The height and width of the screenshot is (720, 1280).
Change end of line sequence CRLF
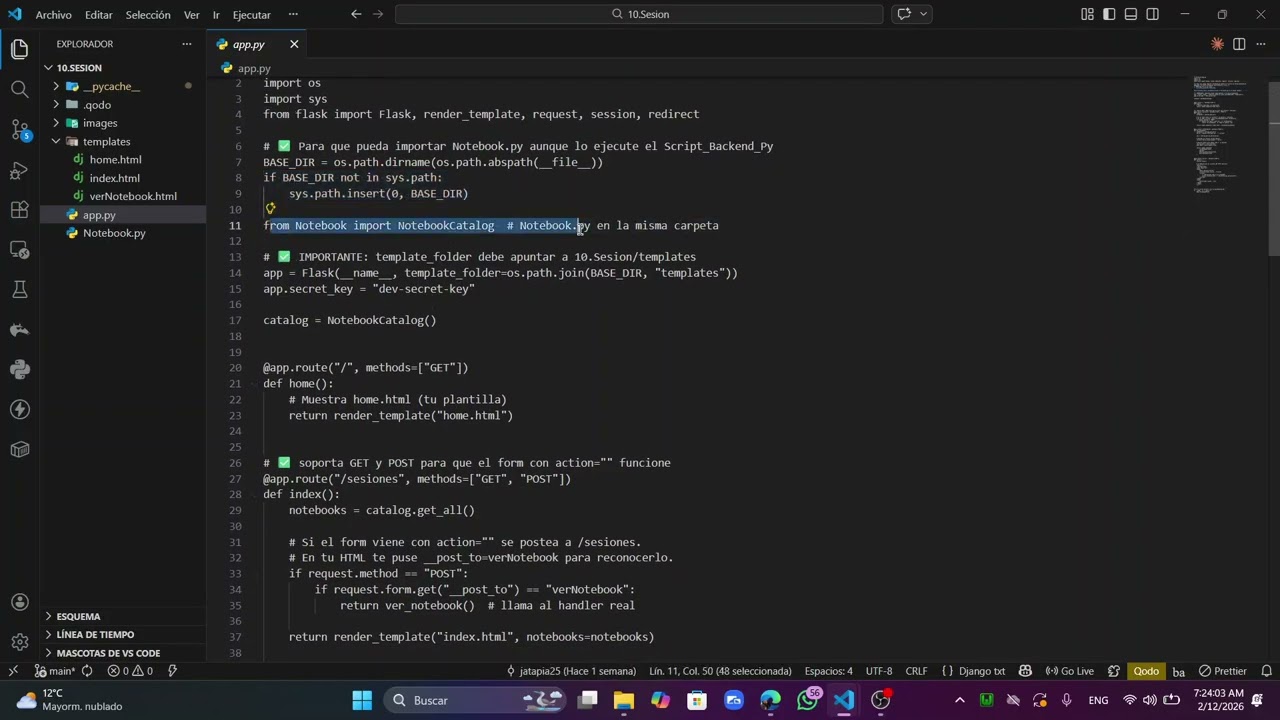click(x=916, y=671)
